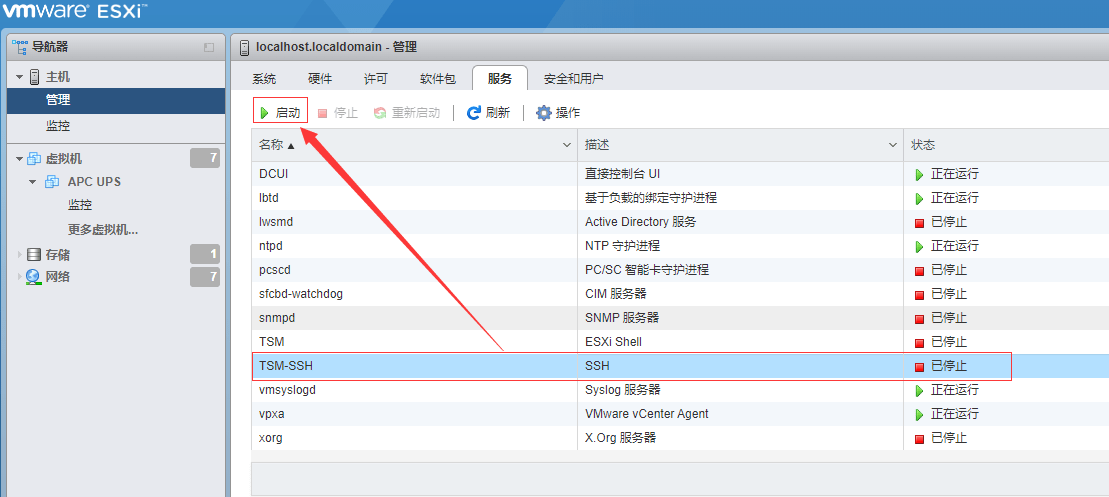This screenshot has width=1109, height=497.
Task: Click the stopped status icon for lwsmd
Action: point(919,223)
